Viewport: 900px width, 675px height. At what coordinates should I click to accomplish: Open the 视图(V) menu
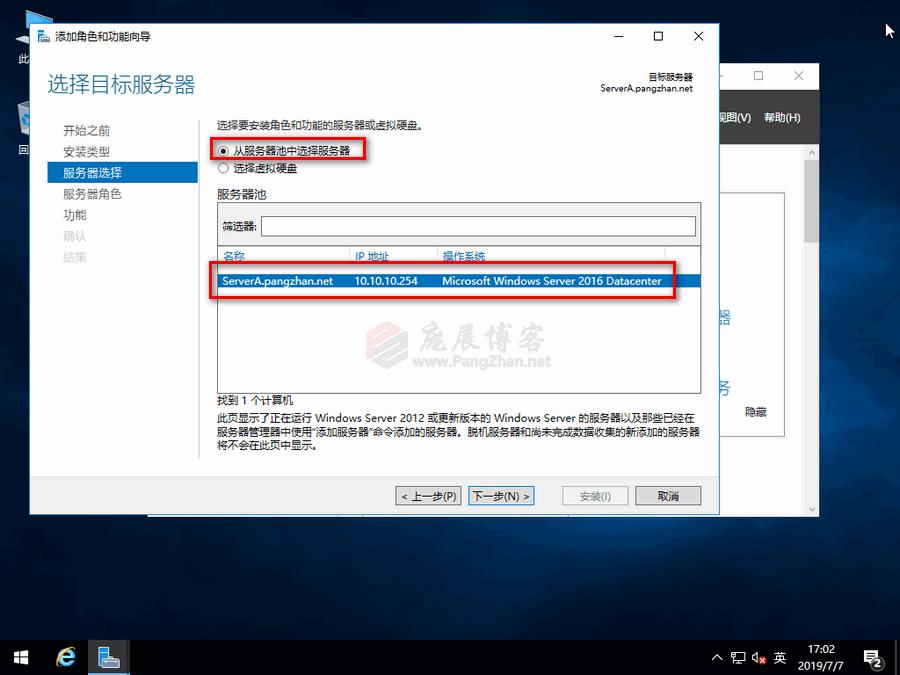pyautogui.click(x=736, y=116)
